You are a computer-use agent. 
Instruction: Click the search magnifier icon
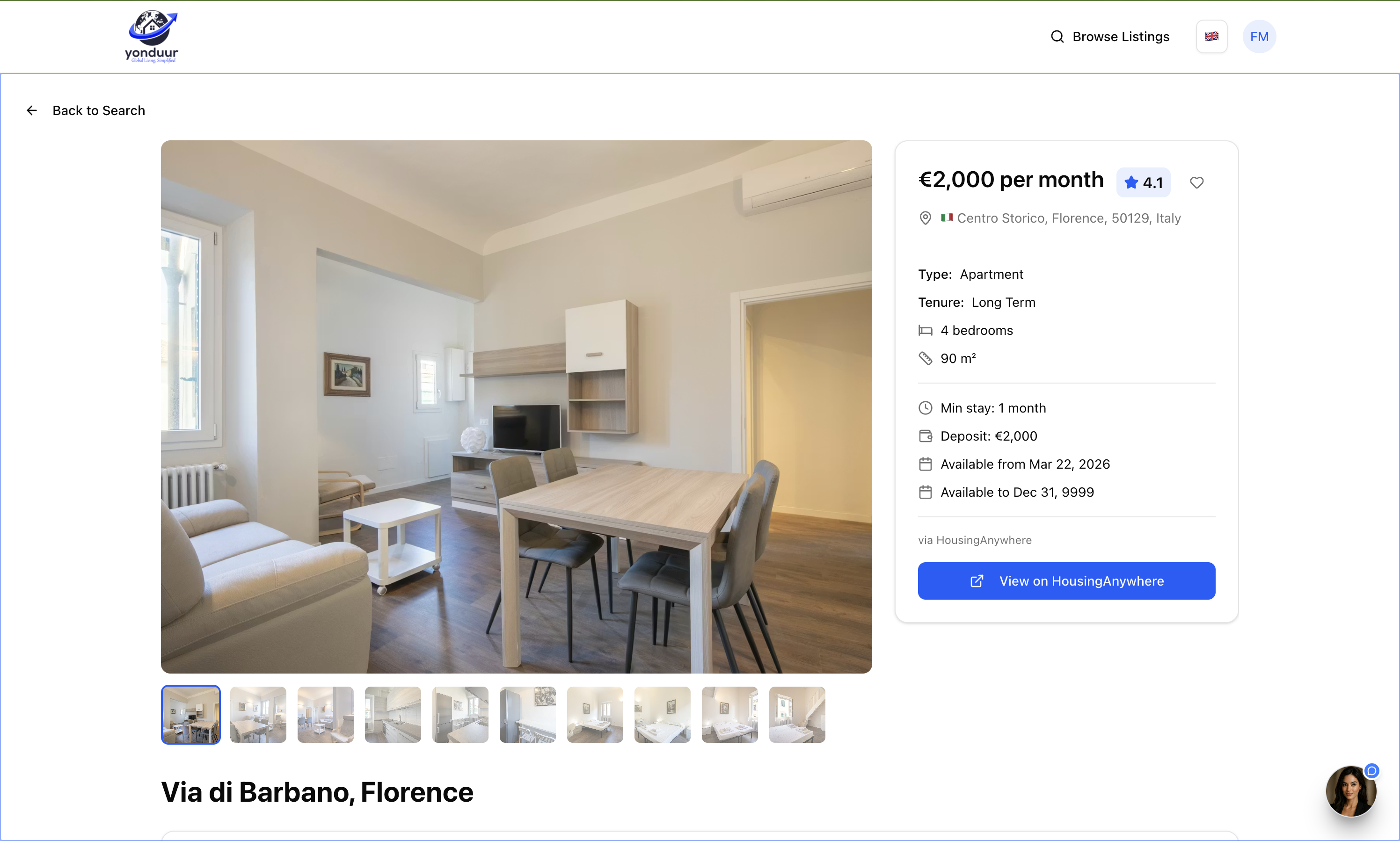[x=1057, y=36]
